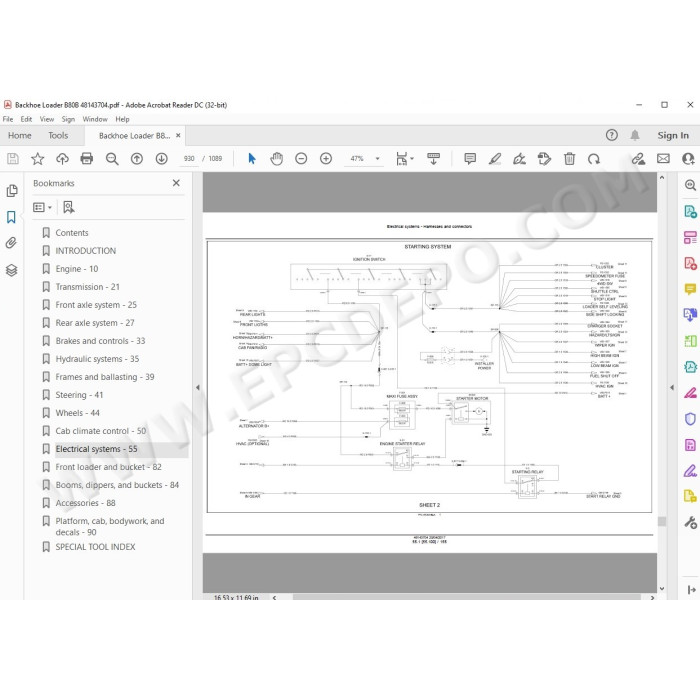The width and height of the screenshot is (700, 700).
Task: Click the Save file icon
Action: point(13,158)
